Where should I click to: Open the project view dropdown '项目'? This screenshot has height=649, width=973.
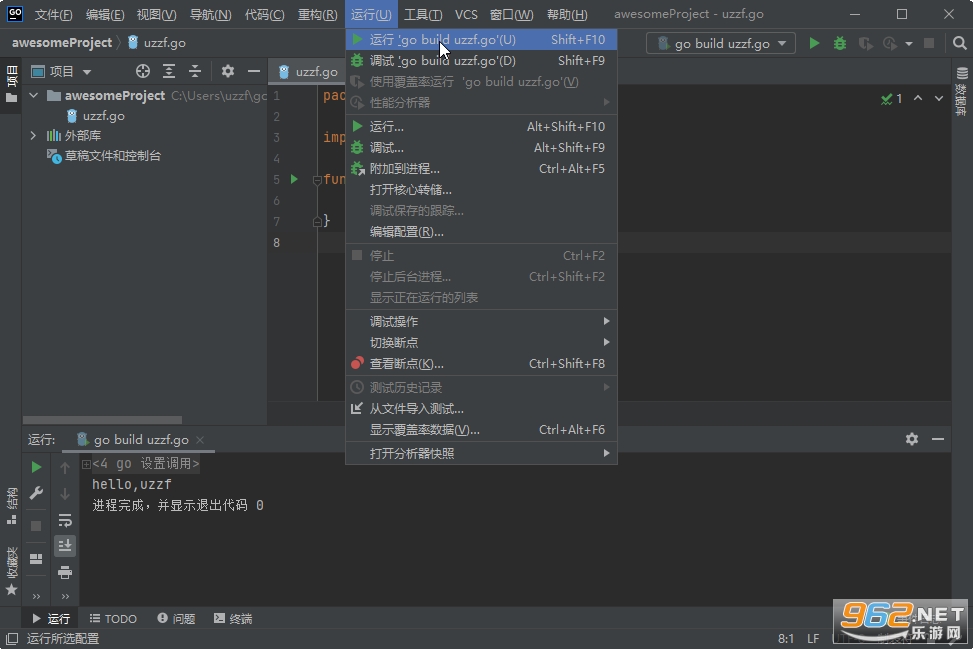61,71
